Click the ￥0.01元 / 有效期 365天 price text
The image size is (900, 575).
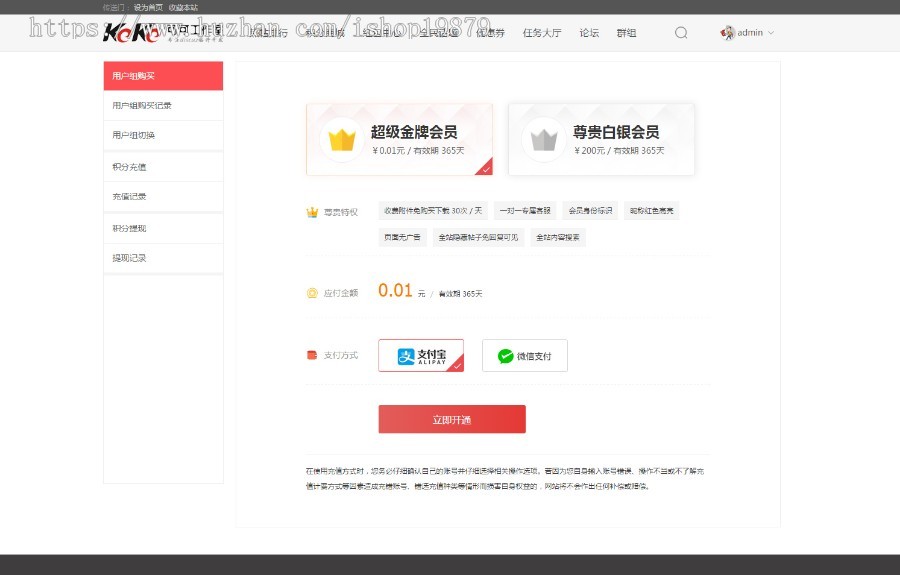(418, 150)
